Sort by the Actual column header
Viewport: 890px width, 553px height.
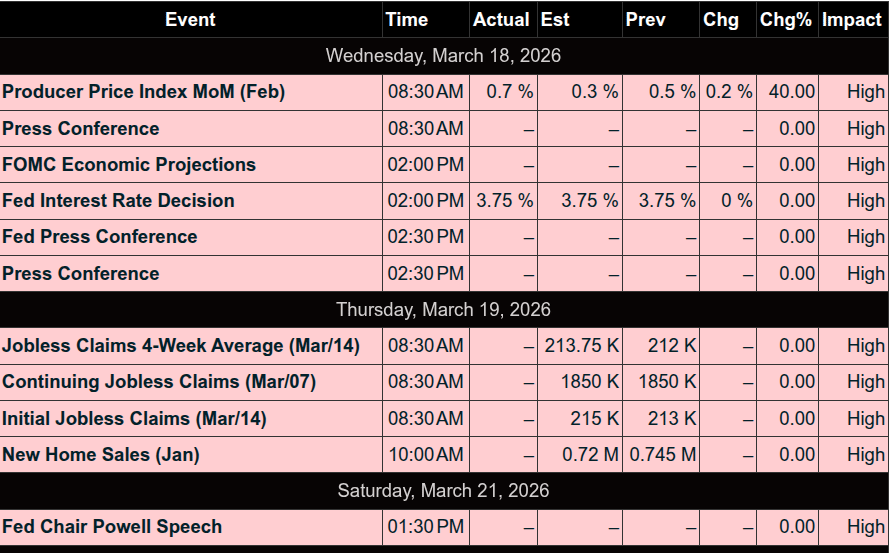501,19
